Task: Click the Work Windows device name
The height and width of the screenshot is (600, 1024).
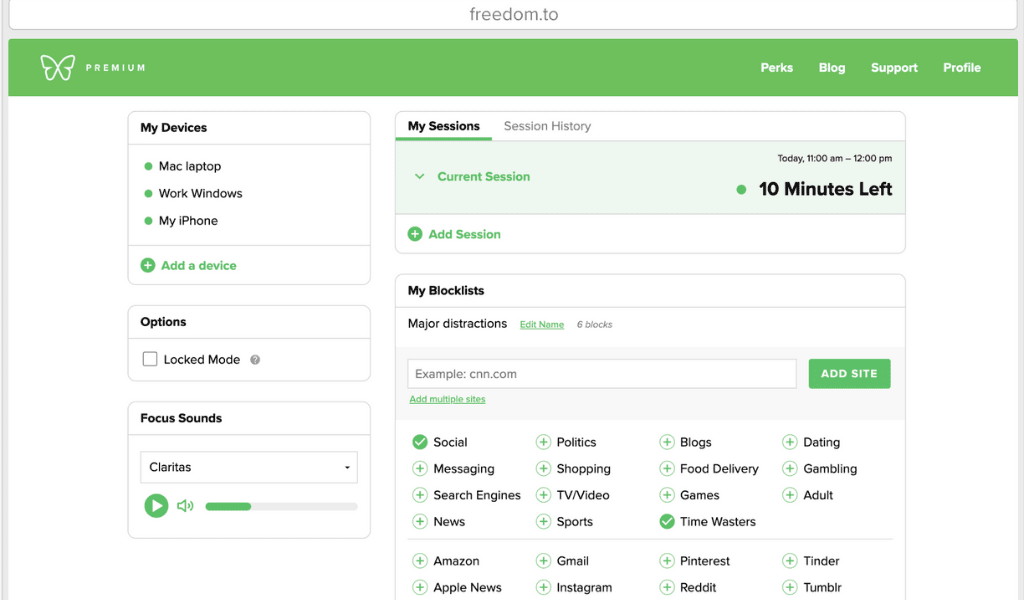Action: [x=200, y=194]
